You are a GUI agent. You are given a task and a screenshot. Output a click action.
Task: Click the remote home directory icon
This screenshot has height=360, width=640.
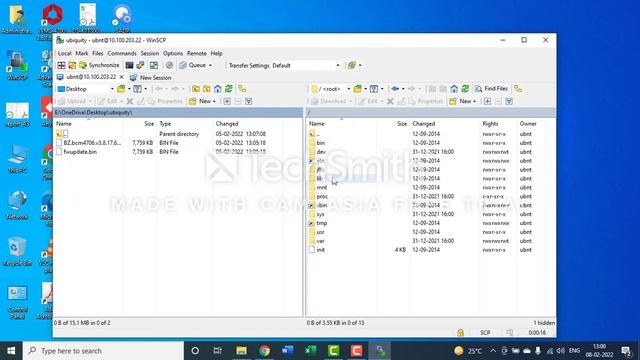click(454, 89)
